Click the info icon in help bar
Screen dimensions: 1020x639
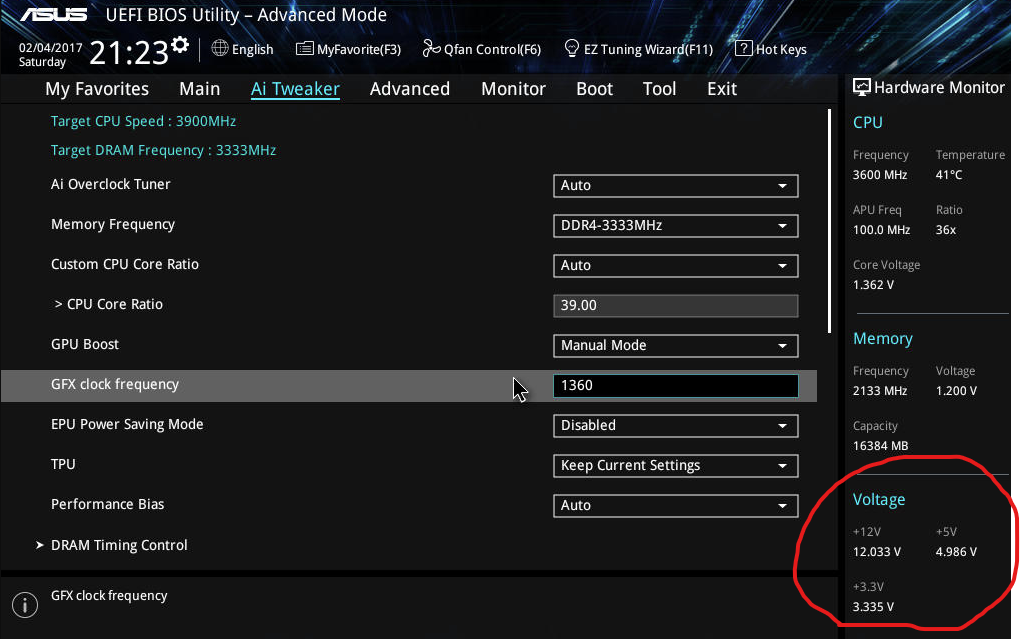(25, 605)
